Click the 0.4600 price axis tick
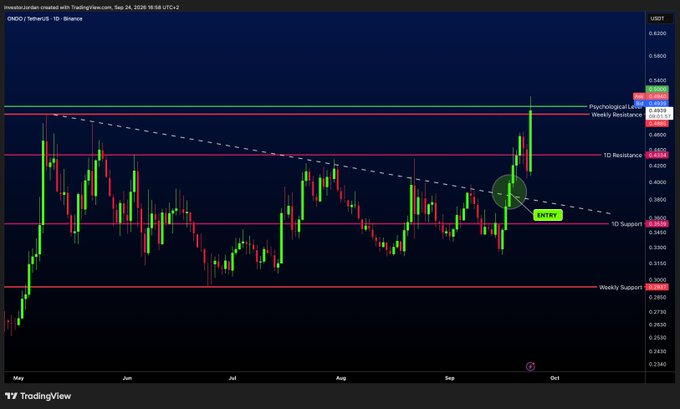 (657, 135)
